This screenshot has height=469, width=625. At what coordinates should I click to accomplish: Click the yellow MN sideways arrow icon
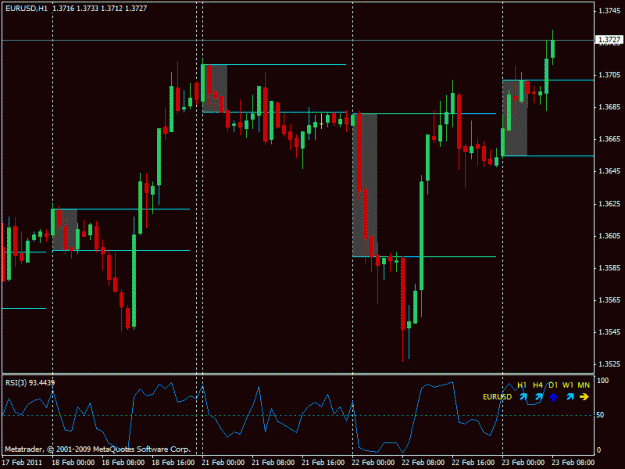pyautogui.click(x=584, y=397)
